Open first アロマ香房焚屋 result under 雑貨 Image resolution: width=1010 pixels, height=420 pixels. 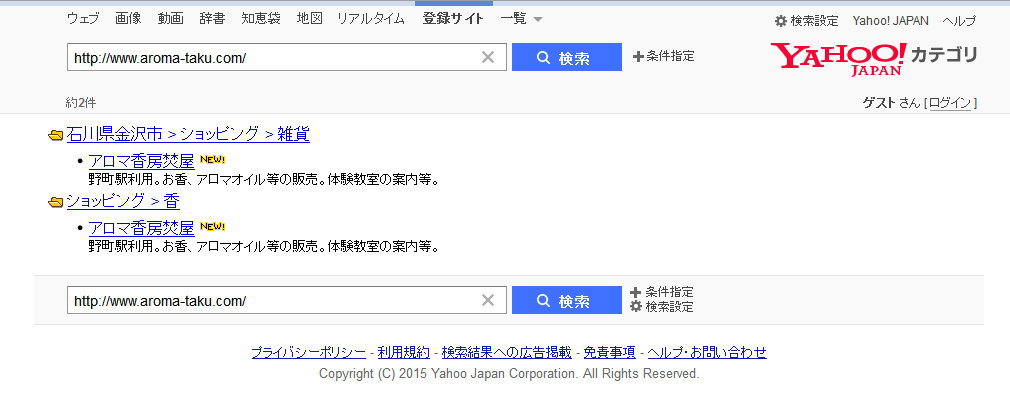click(x=141, y=160)
